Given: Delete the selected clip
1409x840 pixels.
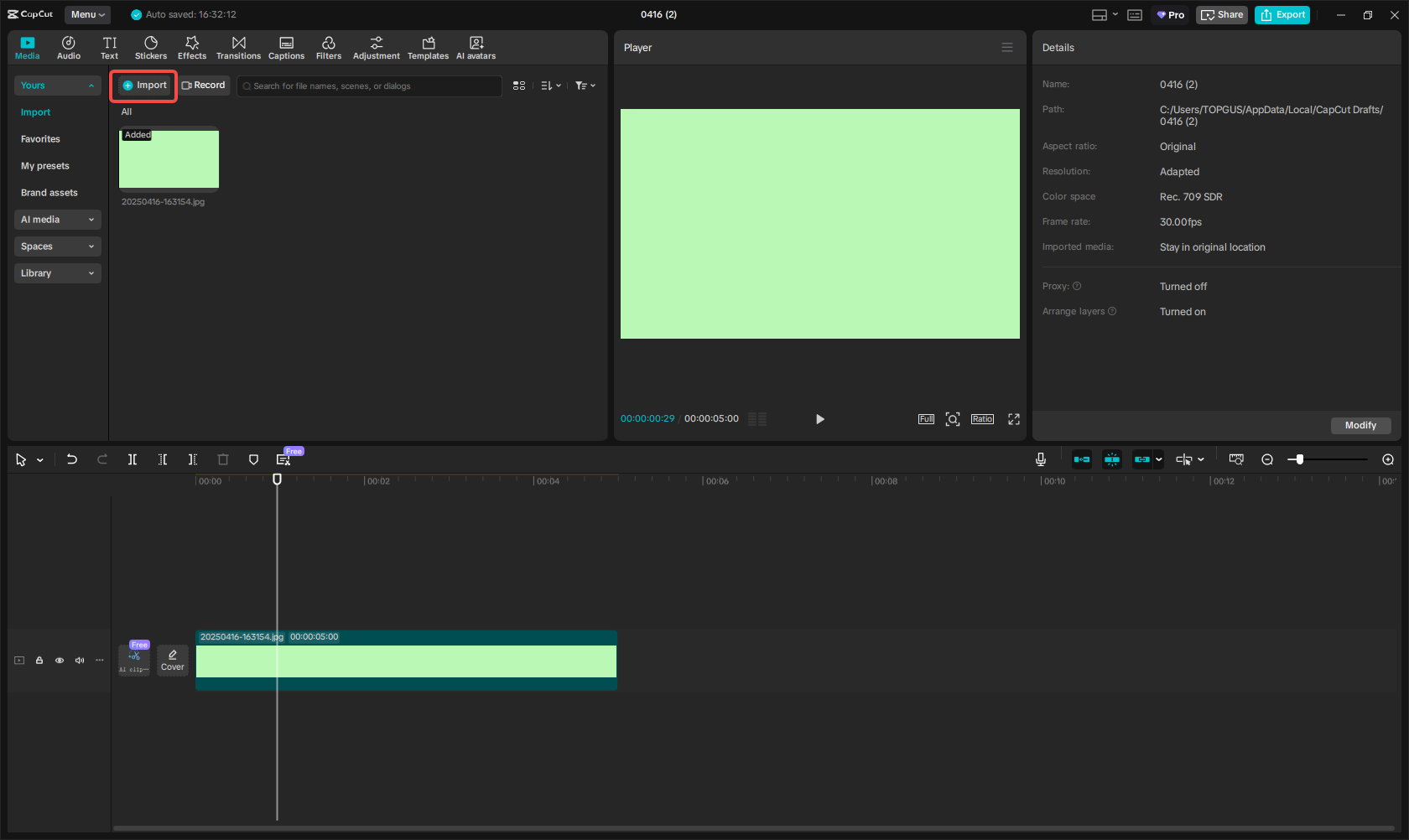Looking at the screenshot, I should (222, 459).
